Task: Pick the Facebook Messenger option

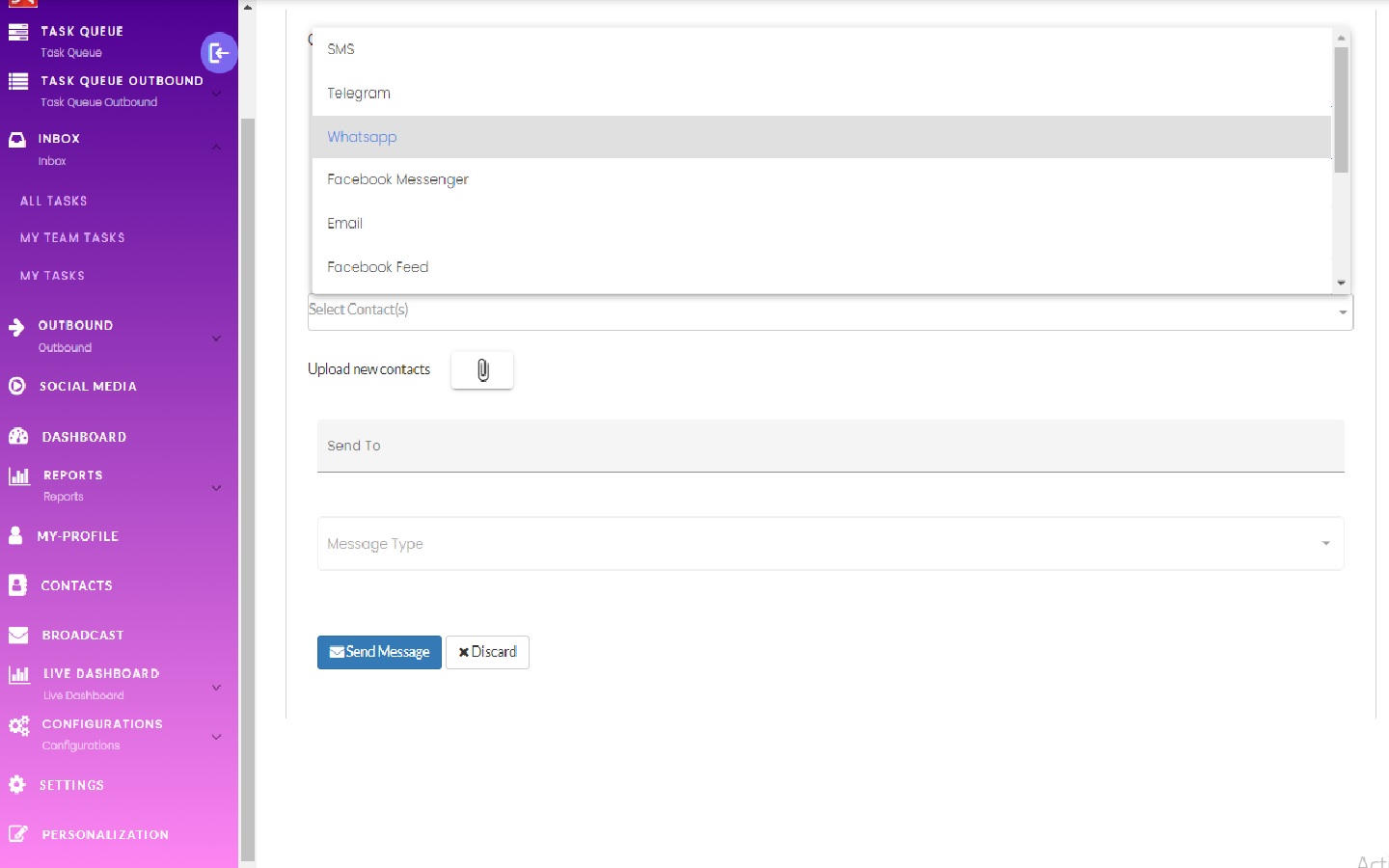Action: (397, 179)
